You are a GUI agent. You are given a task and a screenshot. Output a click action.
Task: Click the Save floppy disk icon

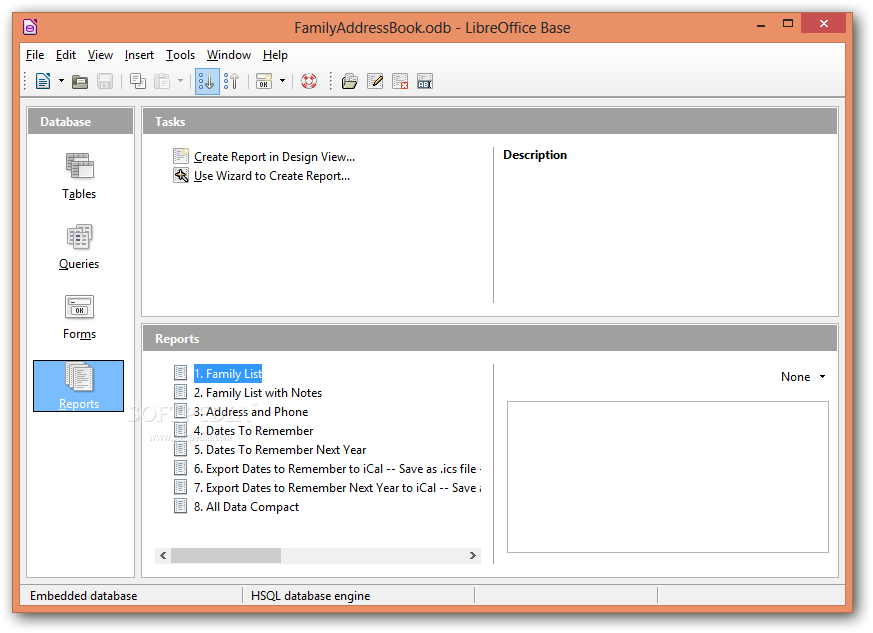pyautogui.click(x=105, y=82)
